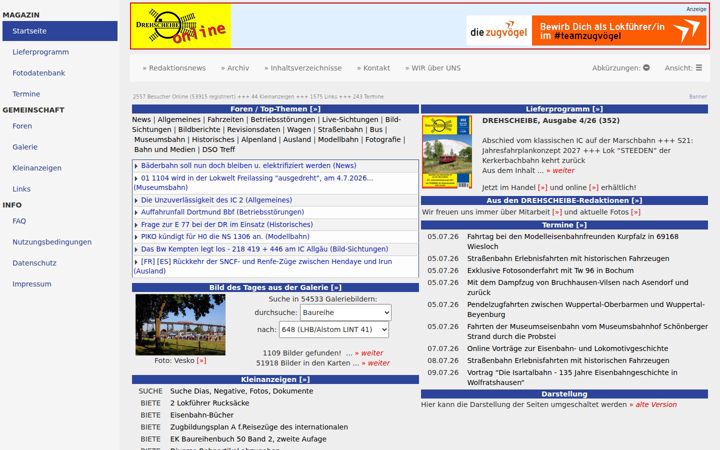720x450 pixels.
Task: Open the Unzuverlässigkeit des IC 2 thread
Action: (x=216, y=200)
